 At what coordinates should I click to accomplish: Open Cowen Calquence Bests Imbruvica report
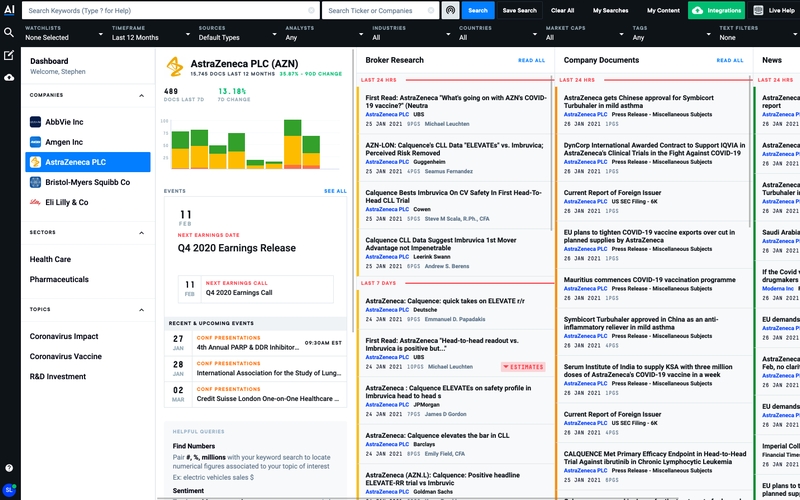click(x=456, y=205)
